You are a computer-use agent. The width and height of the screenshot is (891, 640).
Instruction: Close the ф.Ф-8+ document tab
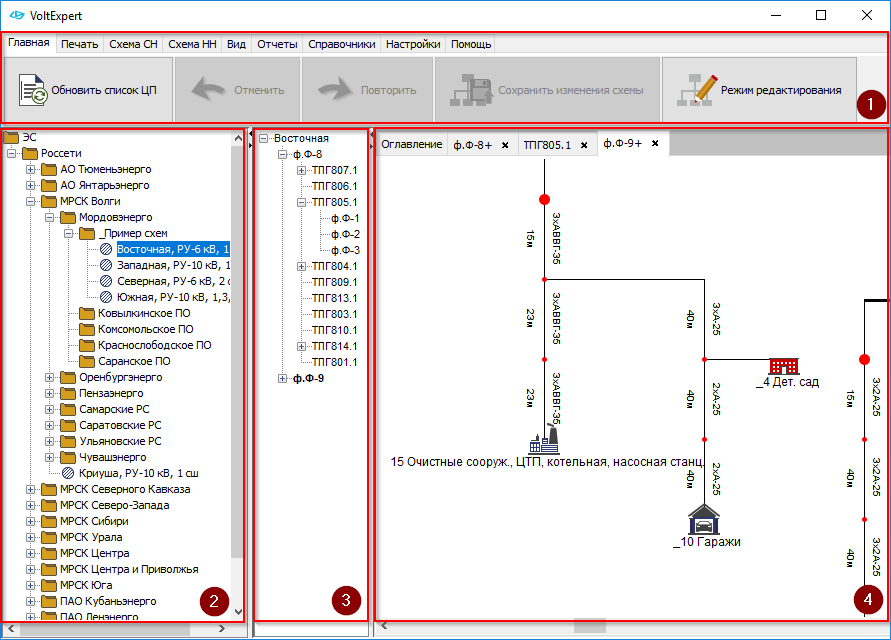[x=505, y=146]
